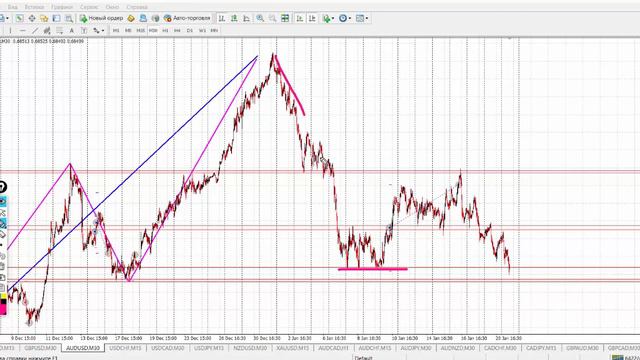Viewport: 640px width, 360px height.
Task: Open the Strategy Tester magnifier icon
Action: tap(69, 18)
